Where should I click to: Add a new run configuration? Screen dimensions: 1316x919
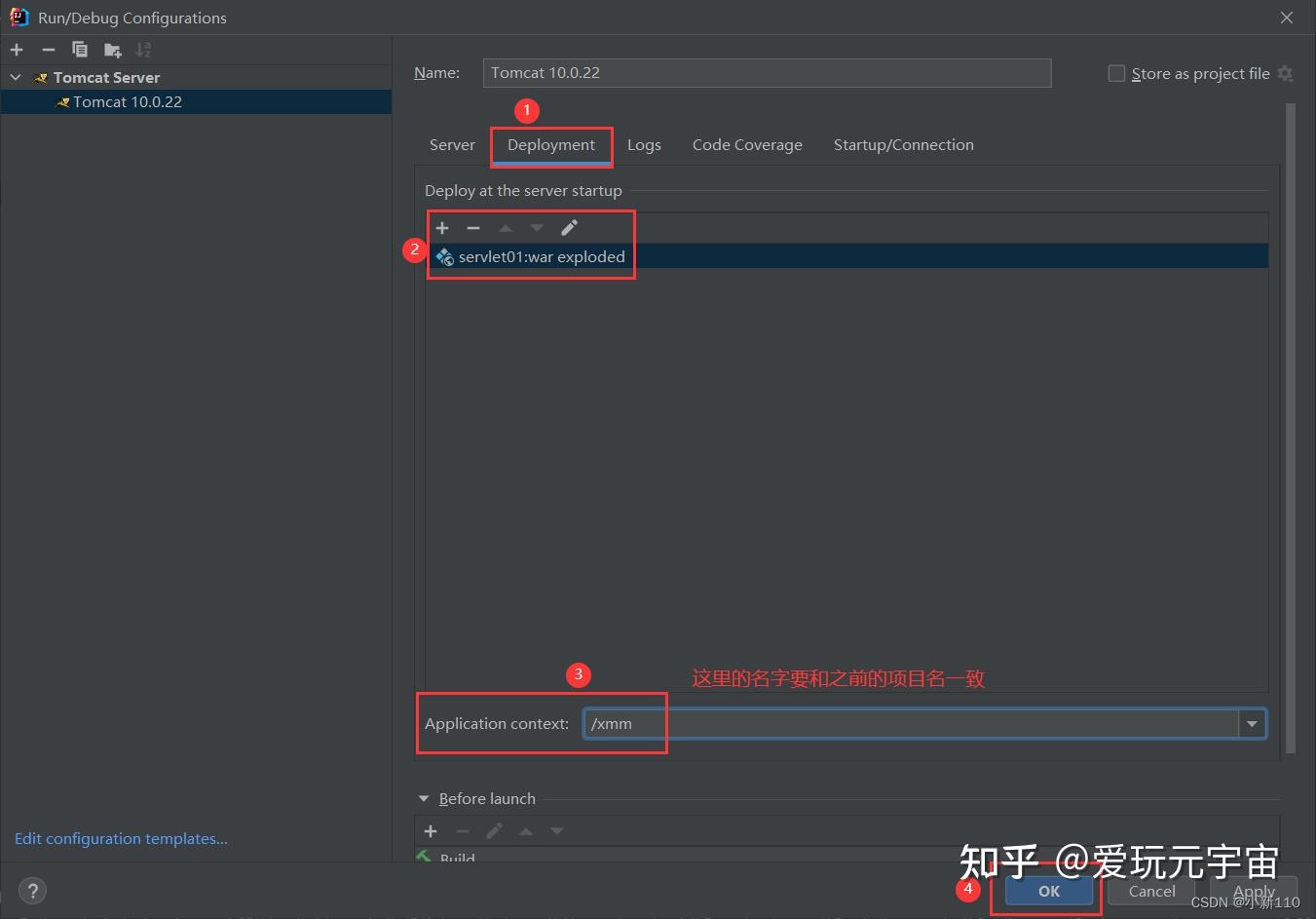[16, 50]
